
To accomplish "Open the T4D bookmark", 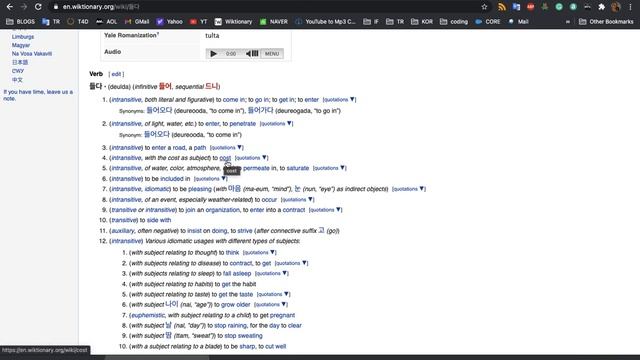I will pos(78,22).
